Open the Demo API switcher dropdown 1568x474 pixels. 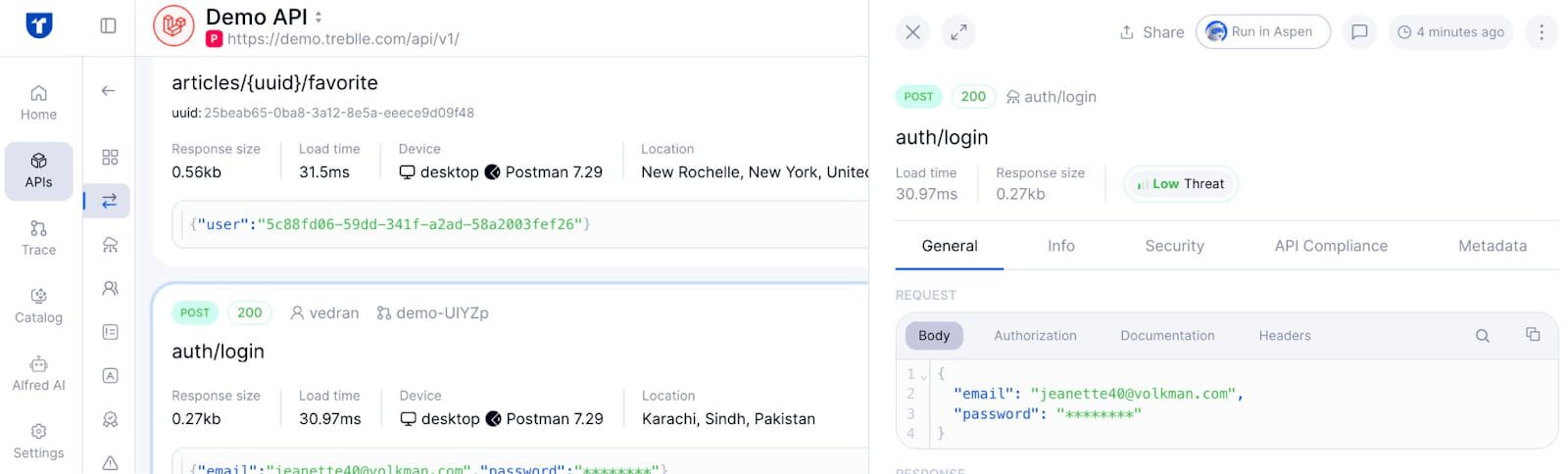point(318,18)
